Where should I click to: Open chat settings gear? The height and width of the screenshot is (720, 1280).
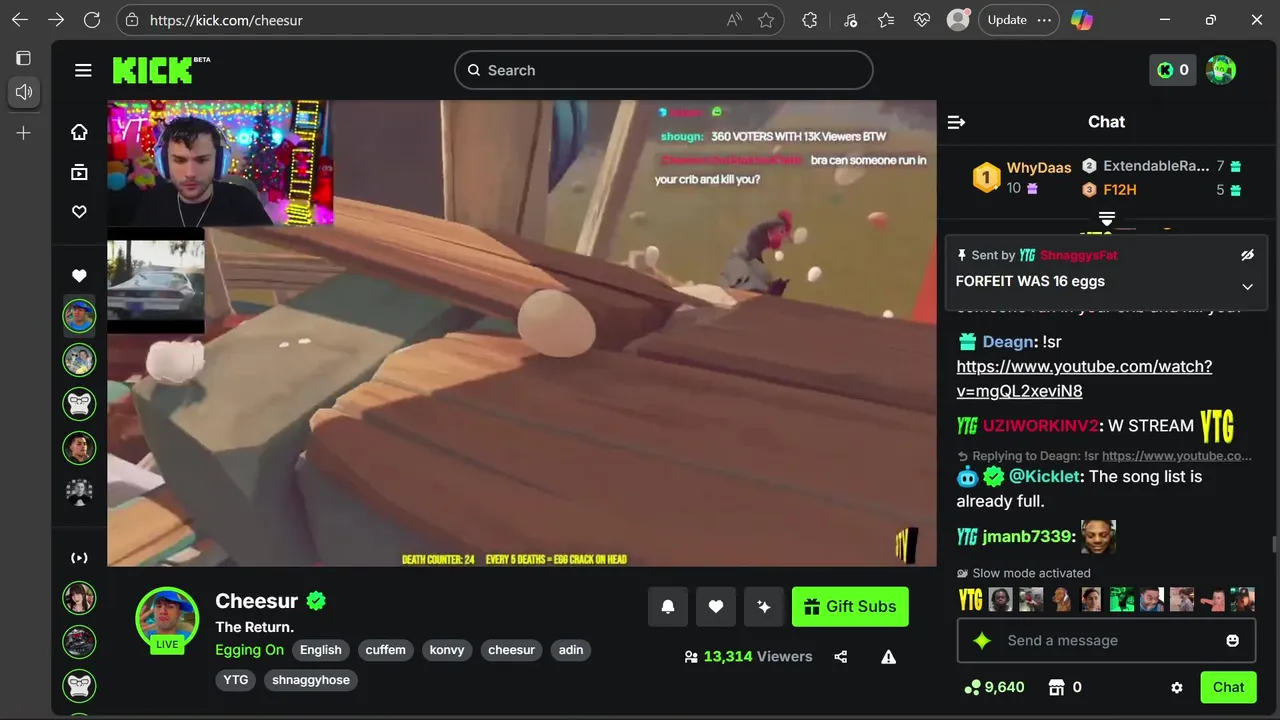1177,688
